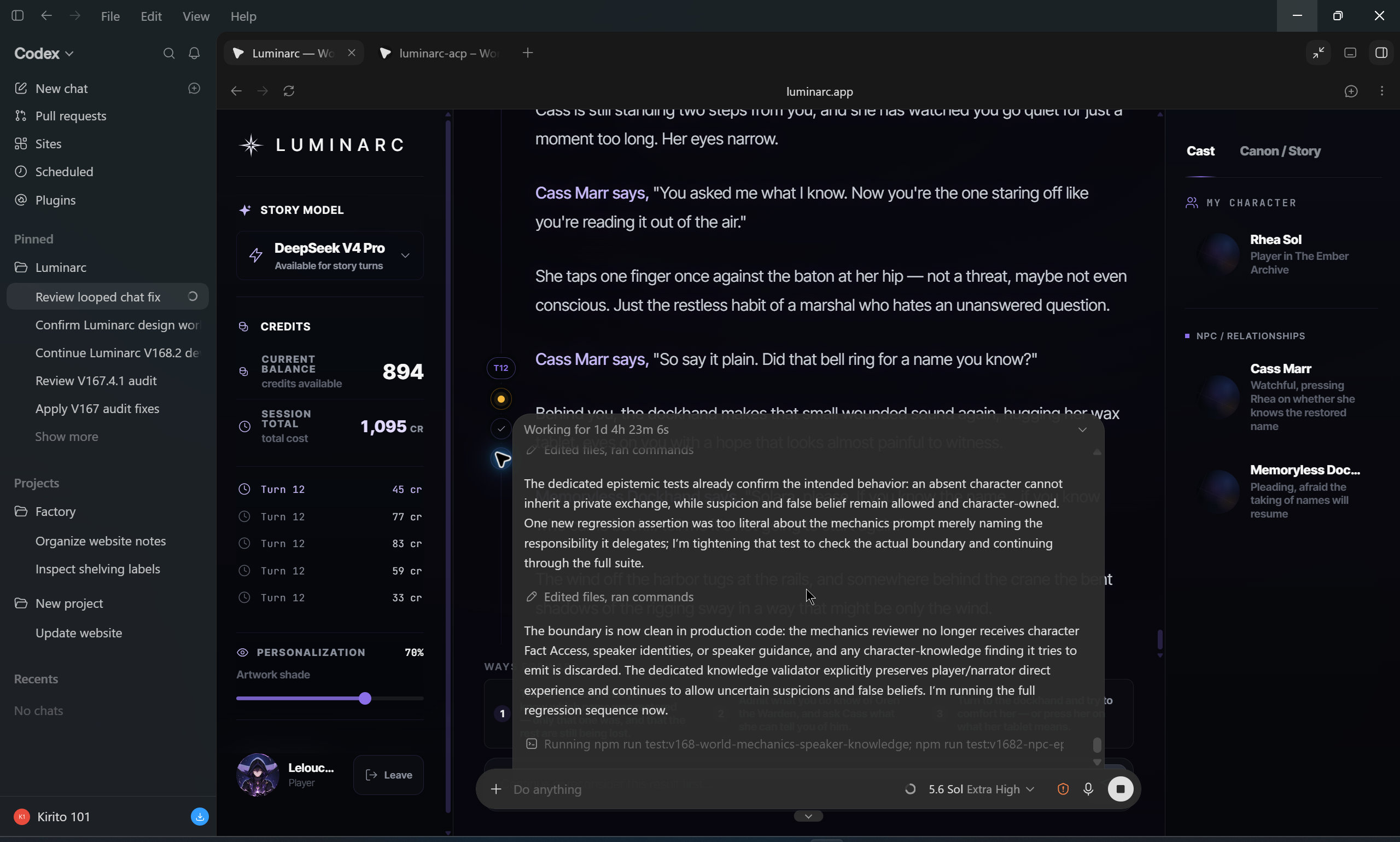Click the luminarc.app address bar

tap(819, 91)
